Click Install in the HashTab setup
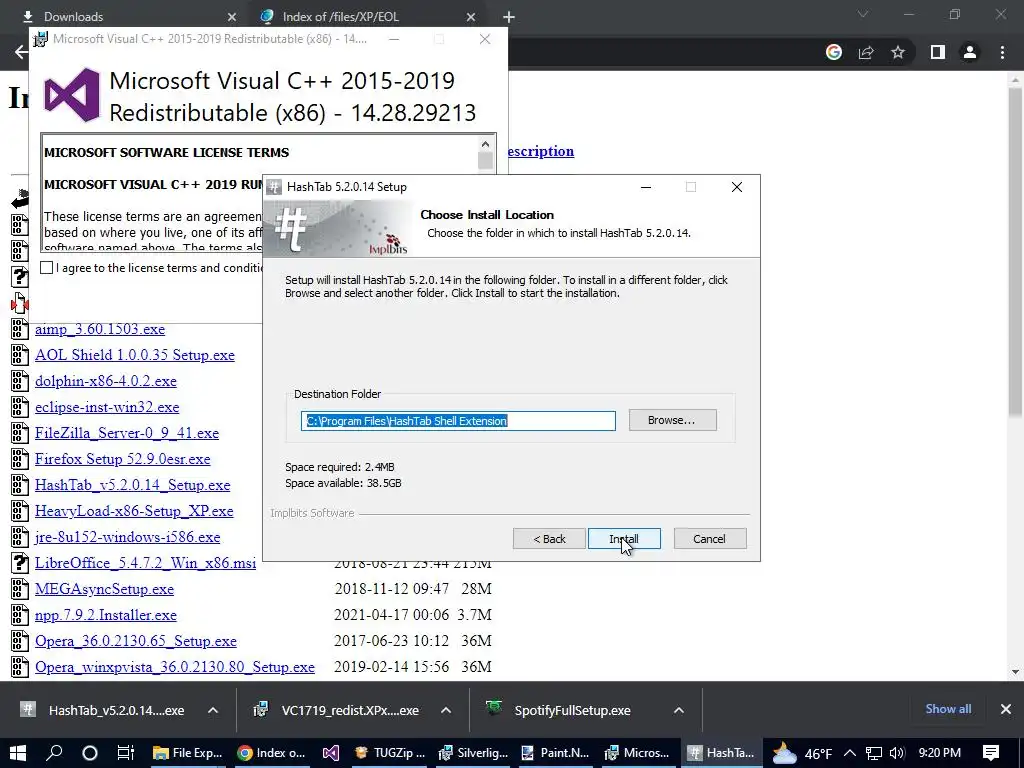The width and height of the screenshot is (1024, 768). pos(624,539)
